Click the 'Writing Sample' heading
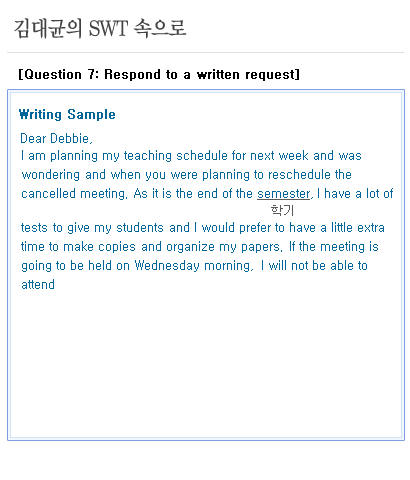Viewport: 410px width, 480px height. pyautogui.click(x=67, y=114)
